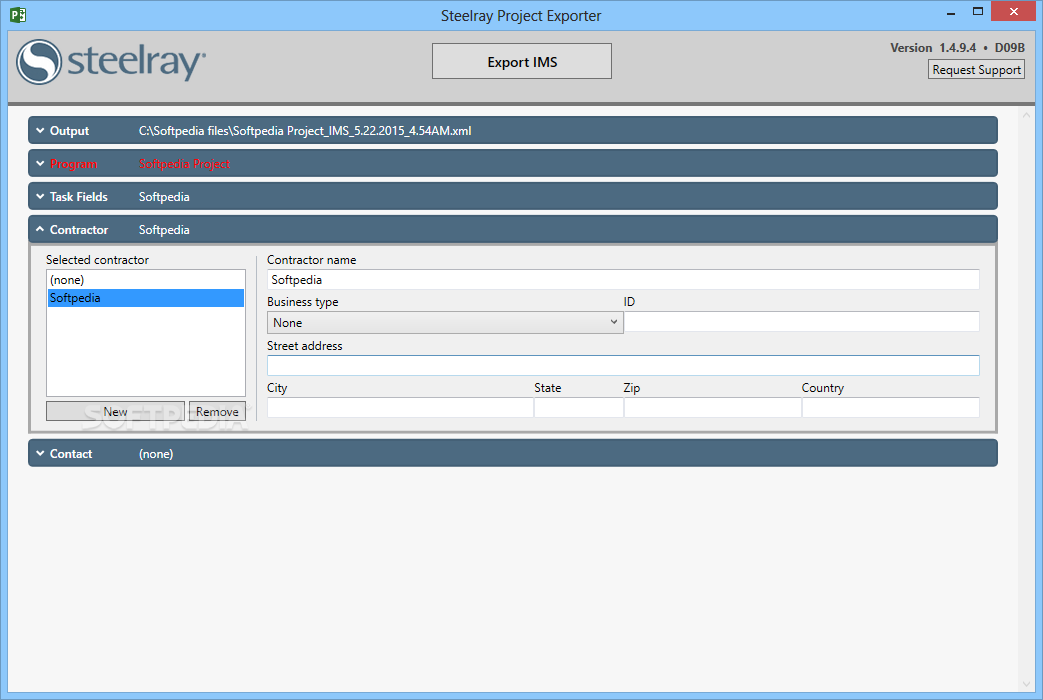The image size is (1043, 700).
Task: Expand the Output section chevron
Action: pos(40,130)
